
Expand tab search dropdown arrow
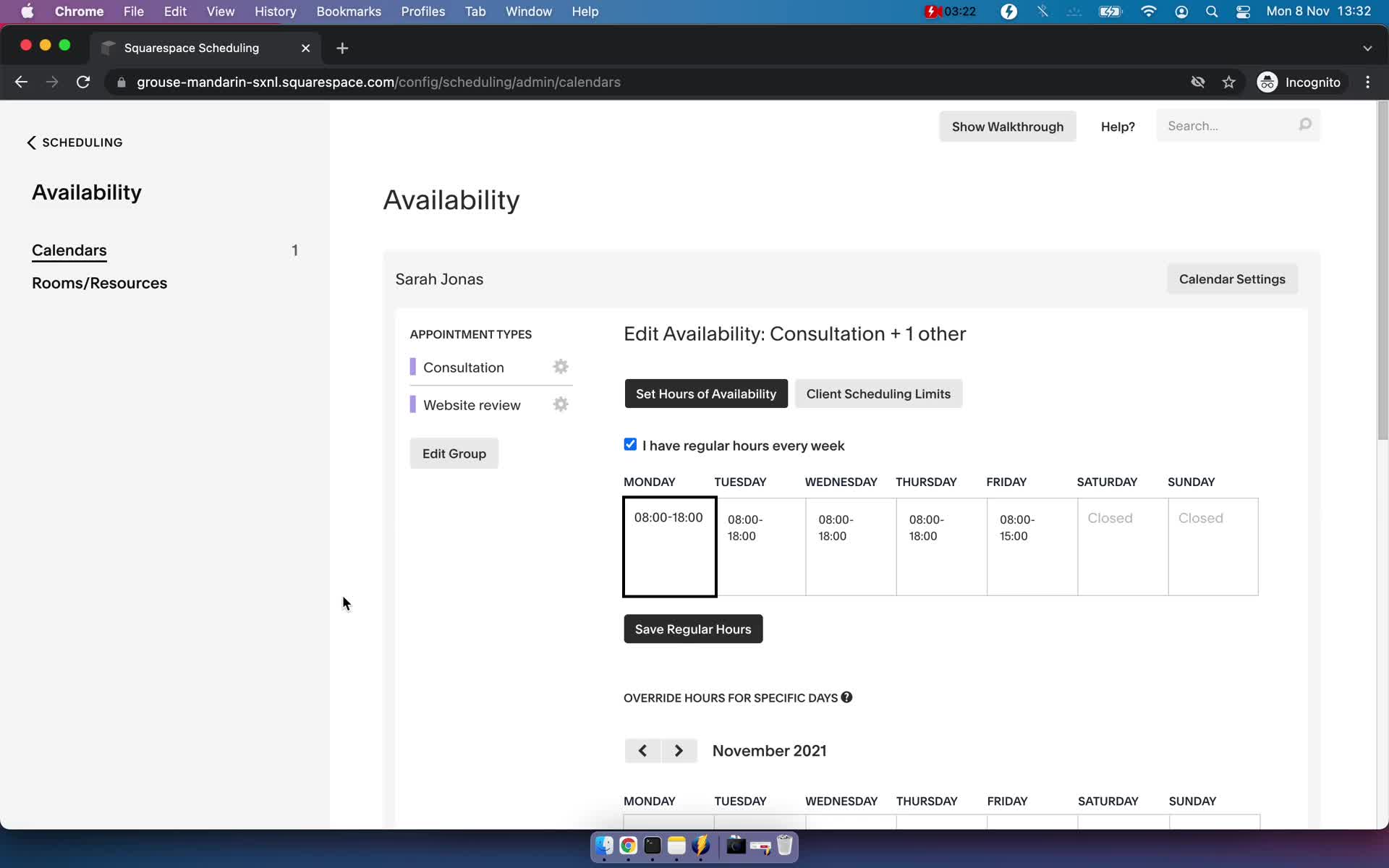pos(1367,48)
